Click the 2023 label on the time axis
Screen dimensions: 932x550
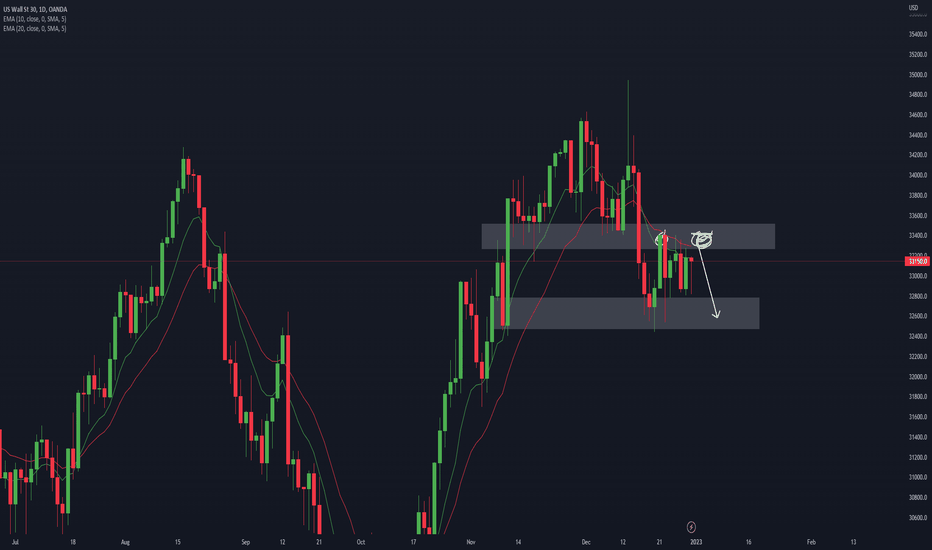point(695,542)
